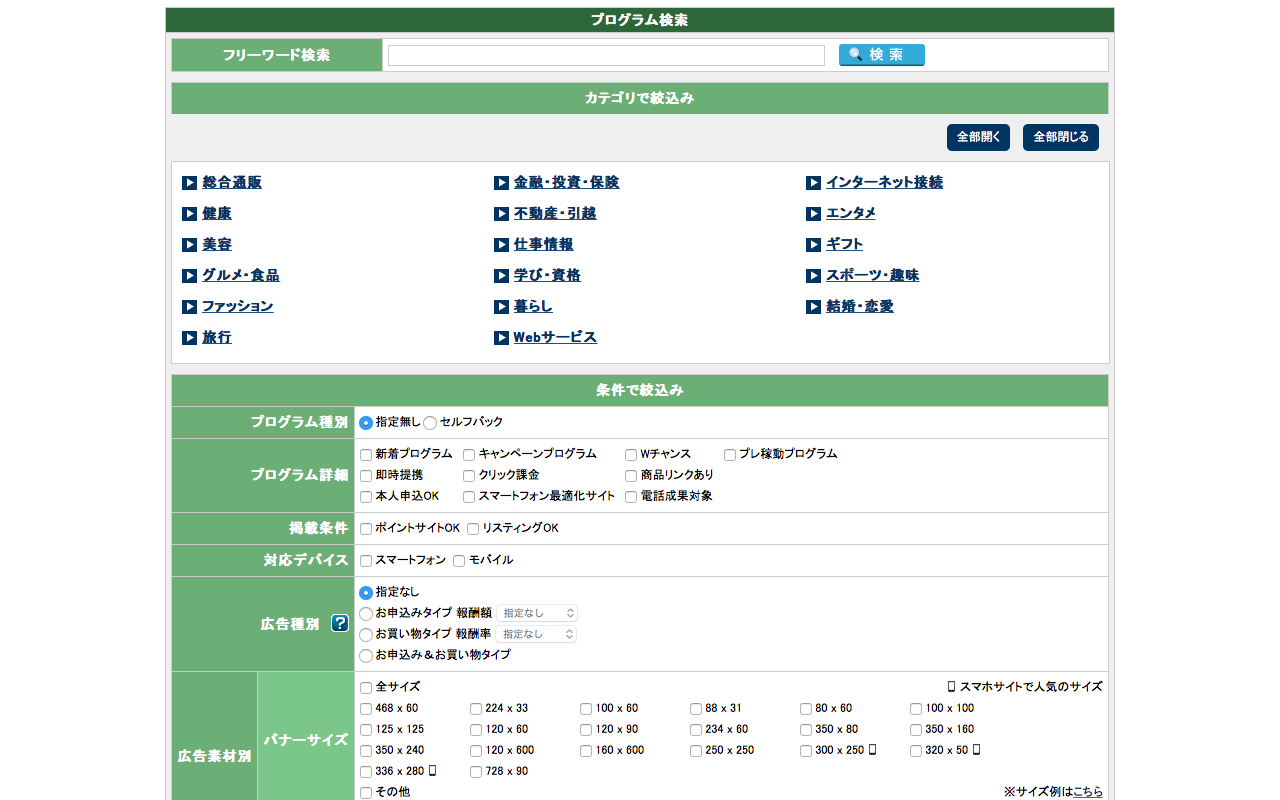
Task: Select the 指定なし ad type radio
Action: 366,593
